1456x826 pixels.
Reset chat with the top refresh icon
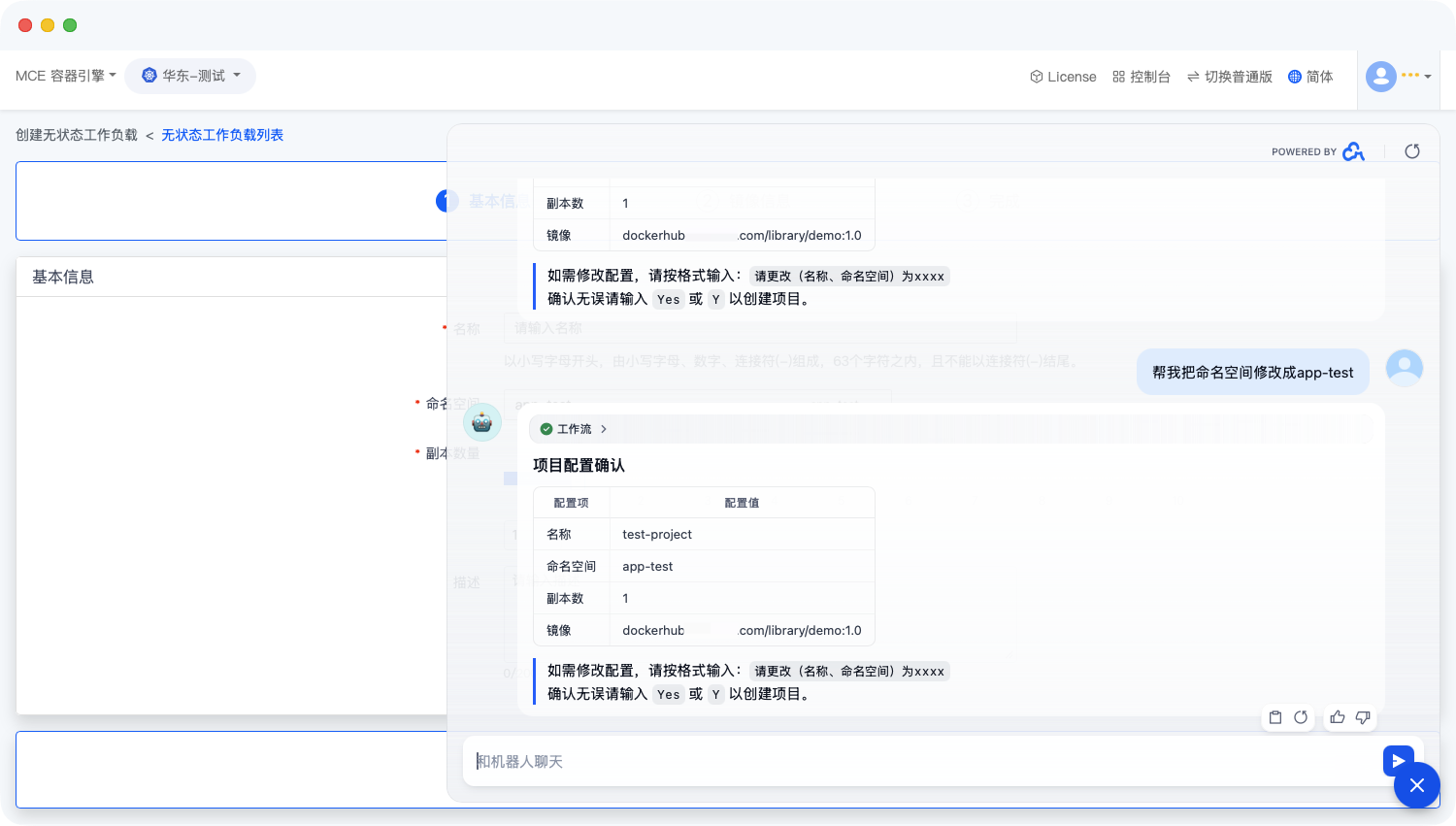click(1412, 151)
